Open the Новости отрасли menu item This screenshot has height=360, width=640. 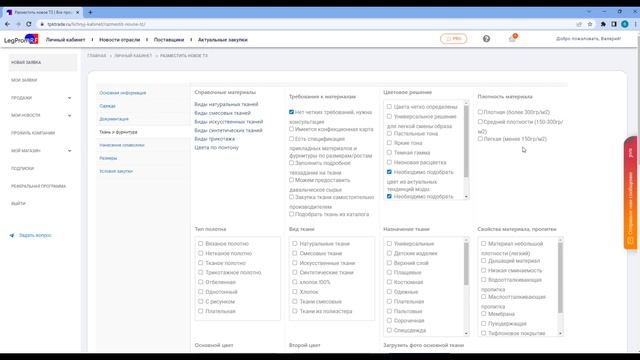(x=120, y=40)
